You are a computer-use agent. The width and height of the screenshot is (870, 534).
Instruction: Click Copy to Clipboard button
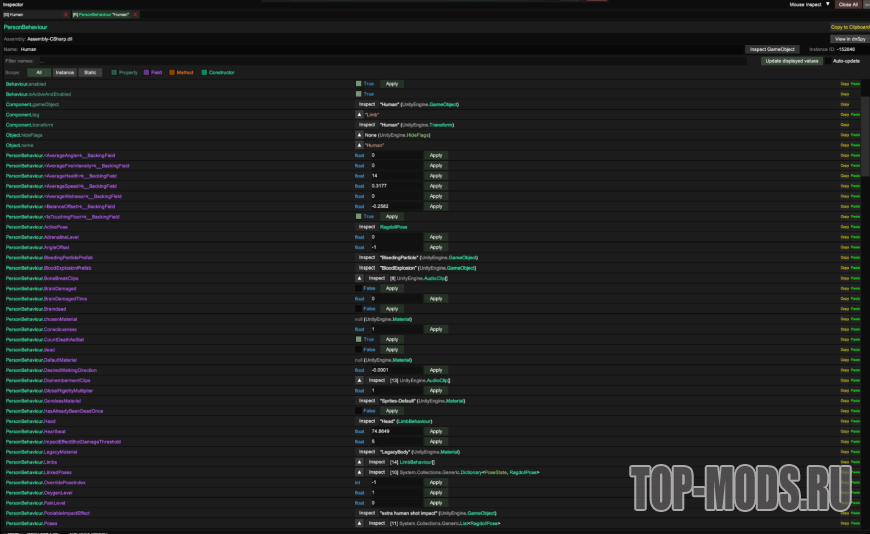(x=849, y=27)
